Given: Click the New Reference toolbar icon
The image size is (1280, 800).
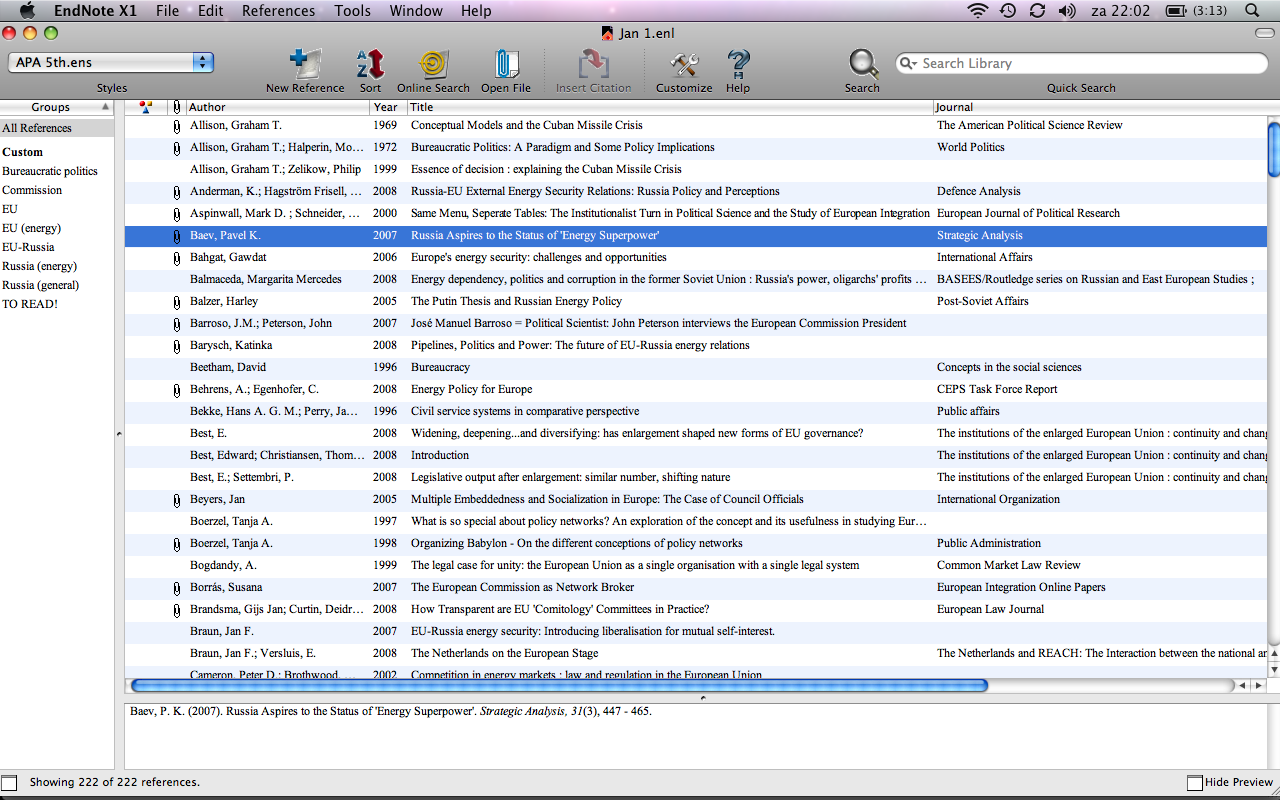Looking at the screenshot, I should point(305,65).
